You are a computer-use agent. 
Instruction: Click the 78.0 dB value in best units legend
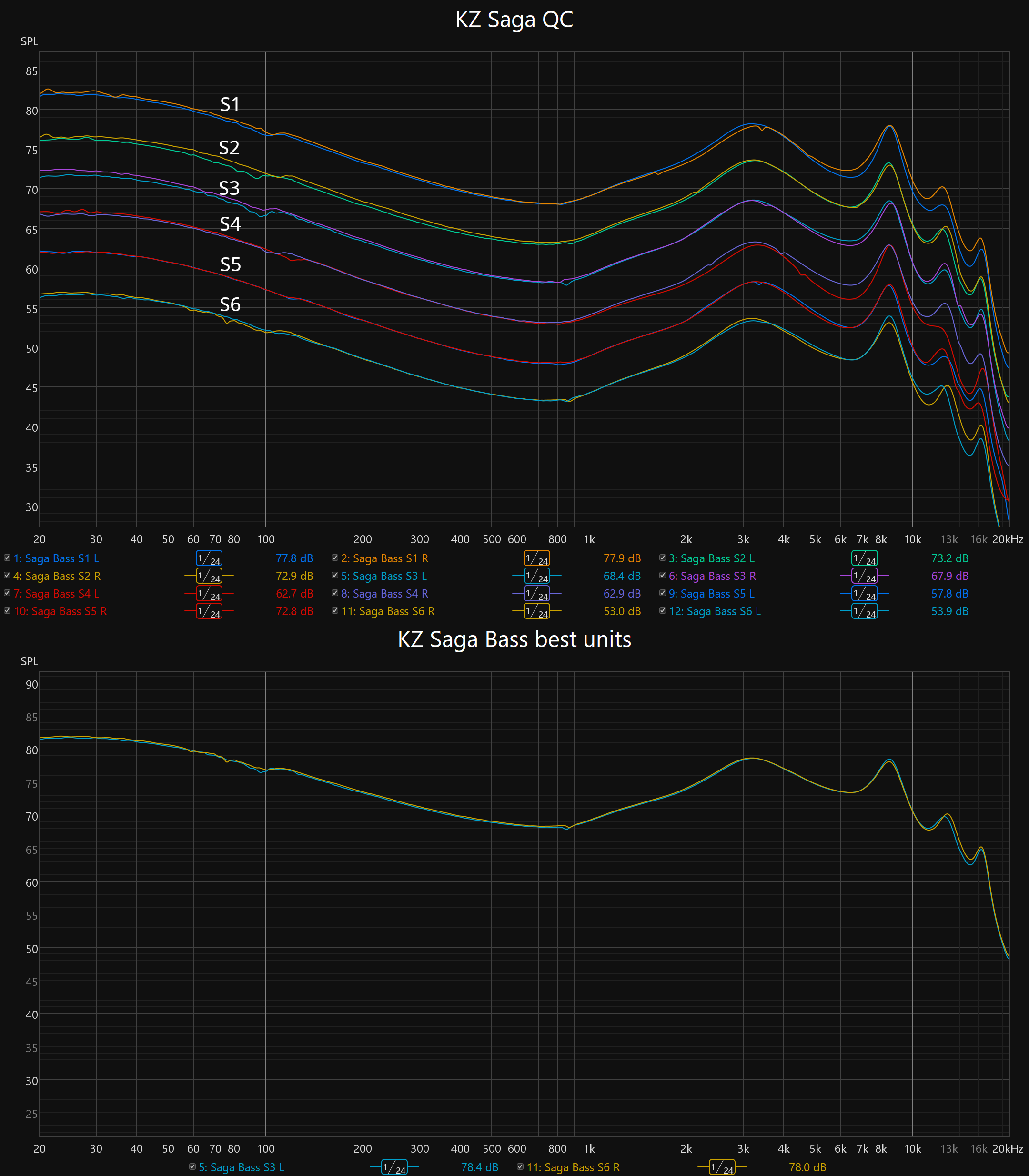pos(807,1167)
